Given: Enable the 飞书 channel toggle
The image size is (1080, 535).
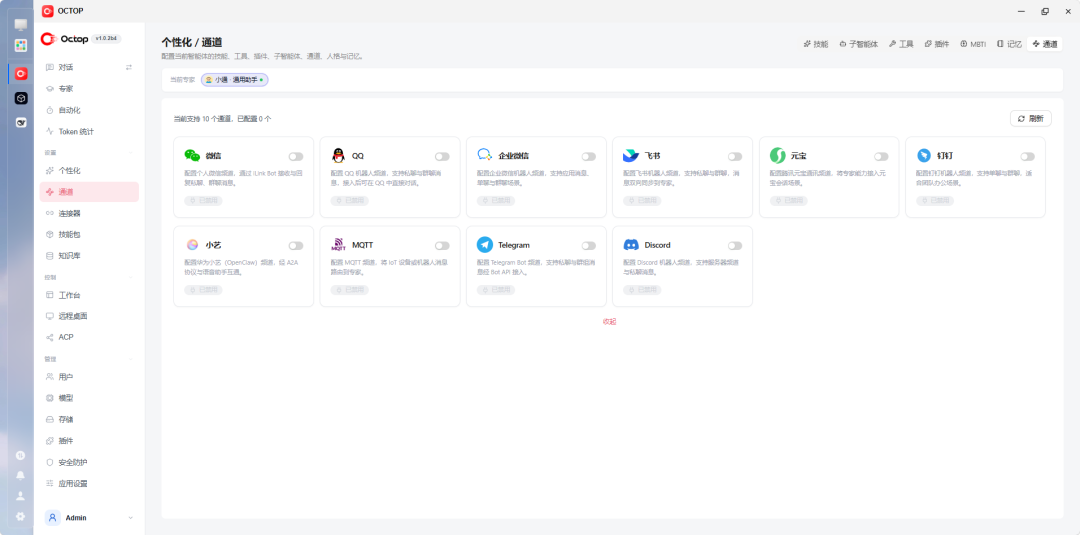Looking at the screenshot, I should coord(735,156).
